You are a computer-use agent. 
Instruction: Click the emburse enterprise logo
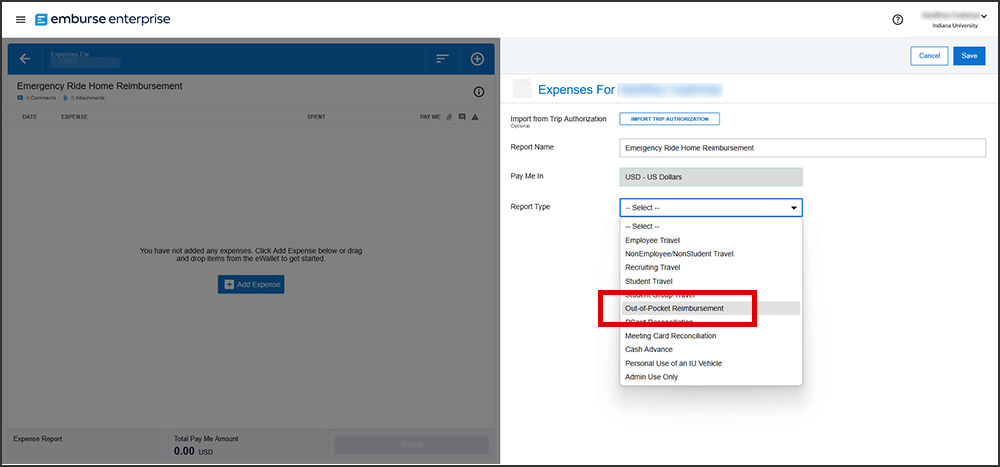coord(102,20)
